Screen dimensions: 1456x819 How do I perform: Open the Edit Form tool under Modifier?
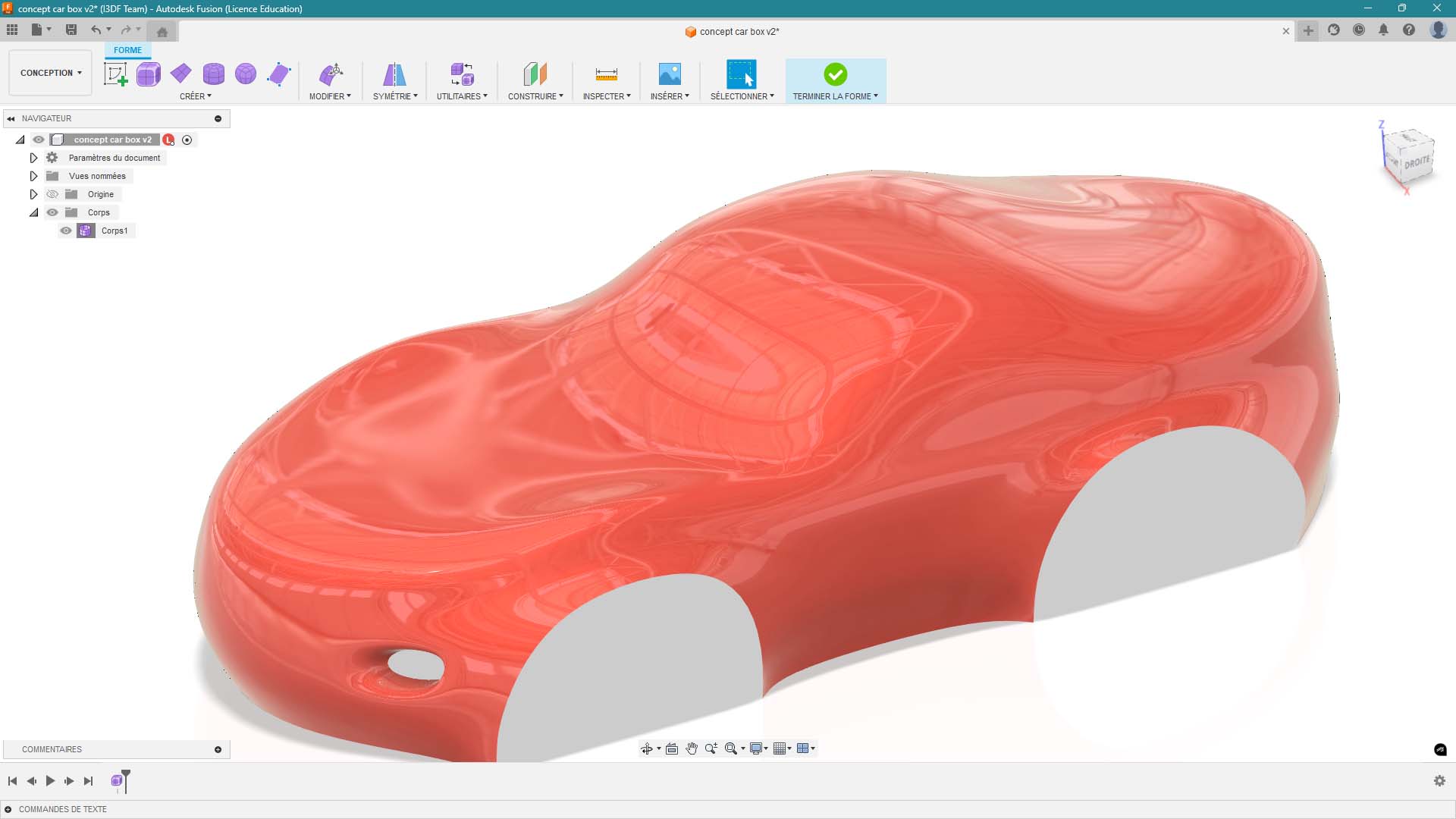click(331, 74)
